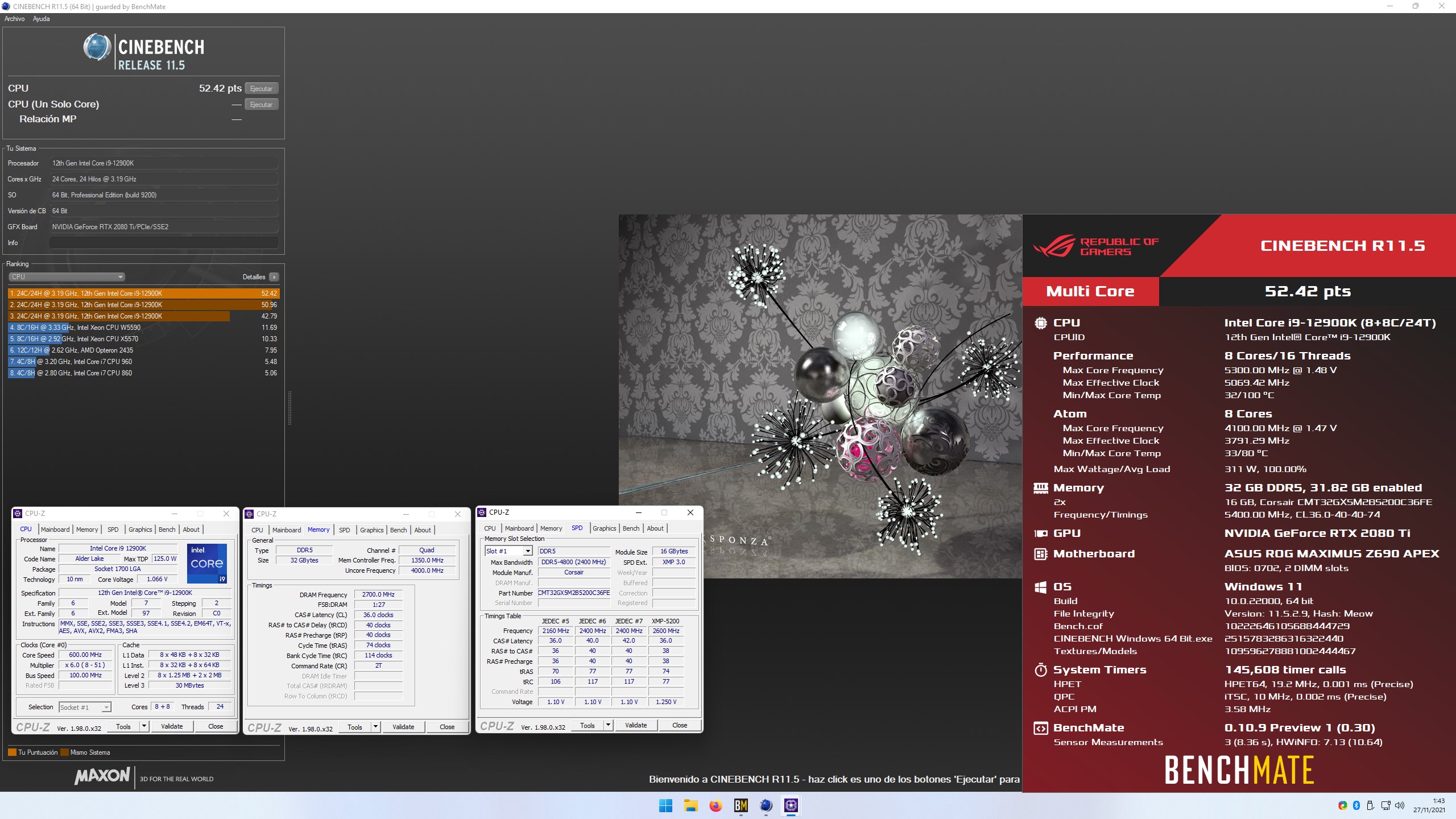Viewport: 1456px width, 819px height.
Task: Click the SPD CPU-Z window title icon
Action: coord(482,512)
